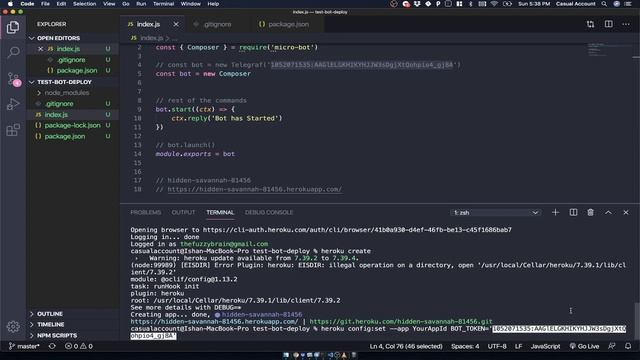The width and height of the screenshot is (640, 360).
Task: Select package.json in Open Editors list
Action: click(77, 71)
